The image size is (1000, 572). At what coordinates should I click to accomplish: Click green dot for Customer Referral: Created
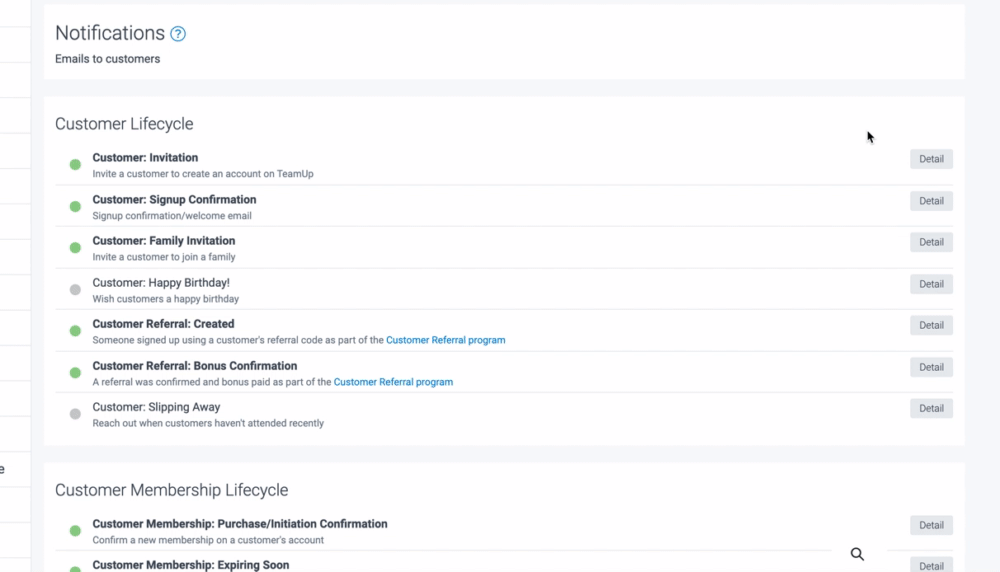75,331
